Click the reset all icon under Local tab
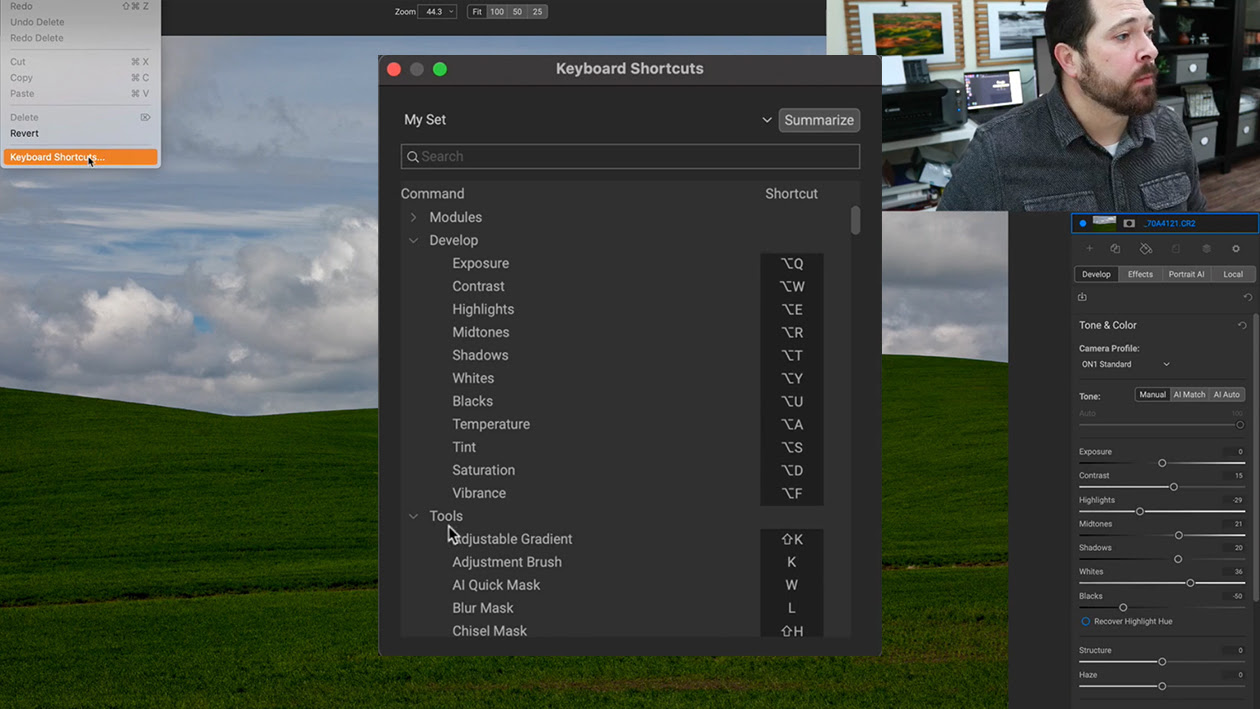The image size is (1260, 709). coord(1247,297)
